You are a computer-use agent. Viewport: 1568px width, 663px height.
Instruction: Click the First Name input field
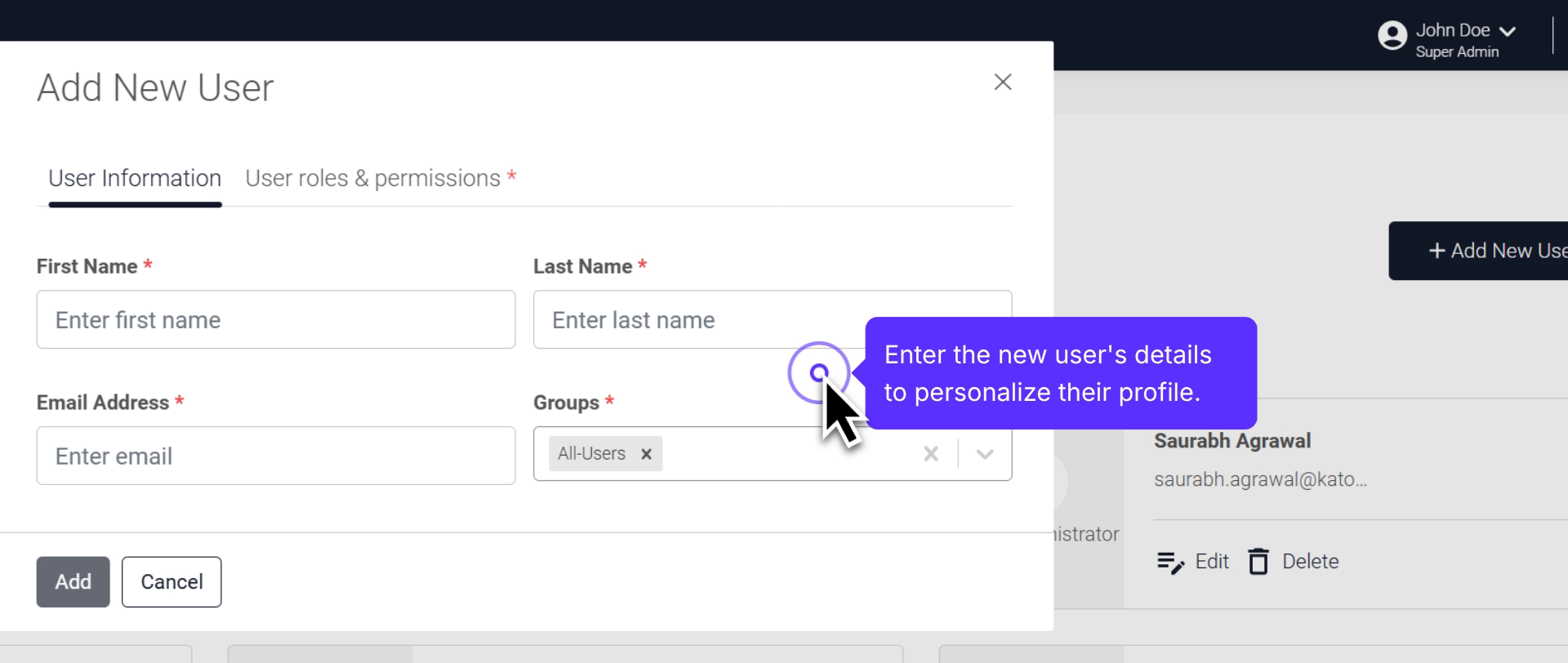(275, 319)
